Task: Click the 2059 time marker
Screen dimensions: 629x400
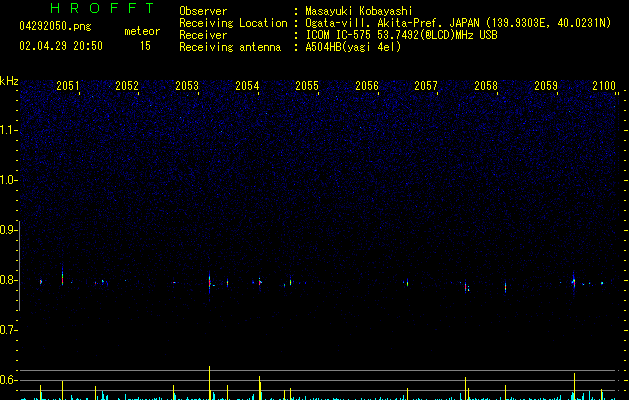Action: coord(546,85)
